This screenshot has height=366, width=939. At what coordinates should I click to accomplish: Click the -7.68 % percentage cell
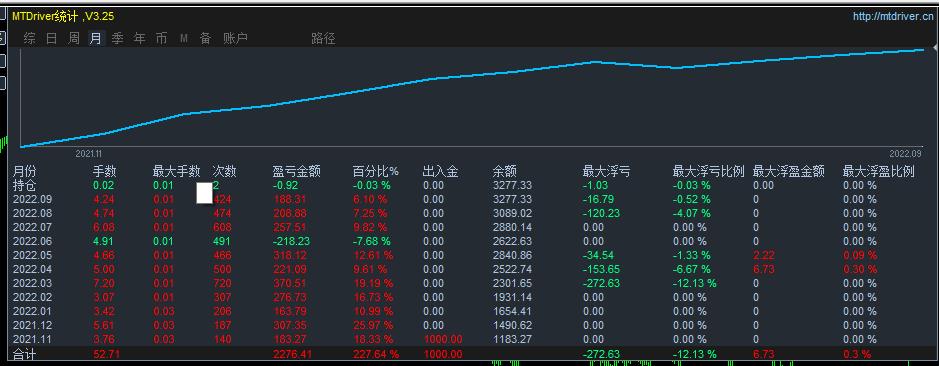click(x=371, y=241)
